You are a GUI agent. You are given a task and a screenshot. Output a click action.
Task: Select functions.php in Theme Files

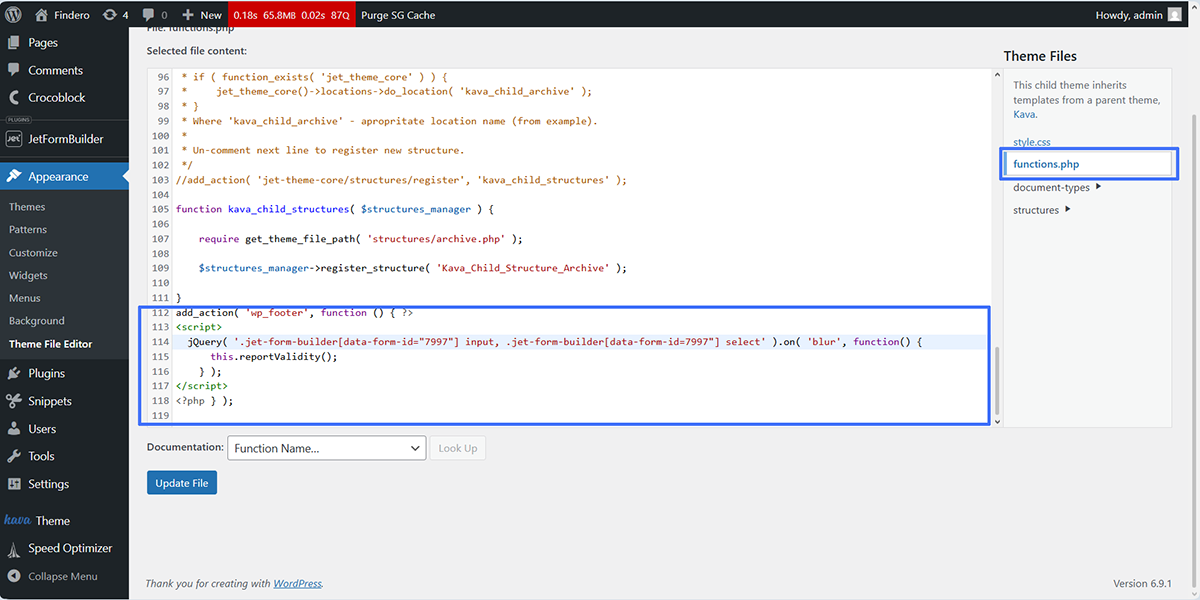1046,164
